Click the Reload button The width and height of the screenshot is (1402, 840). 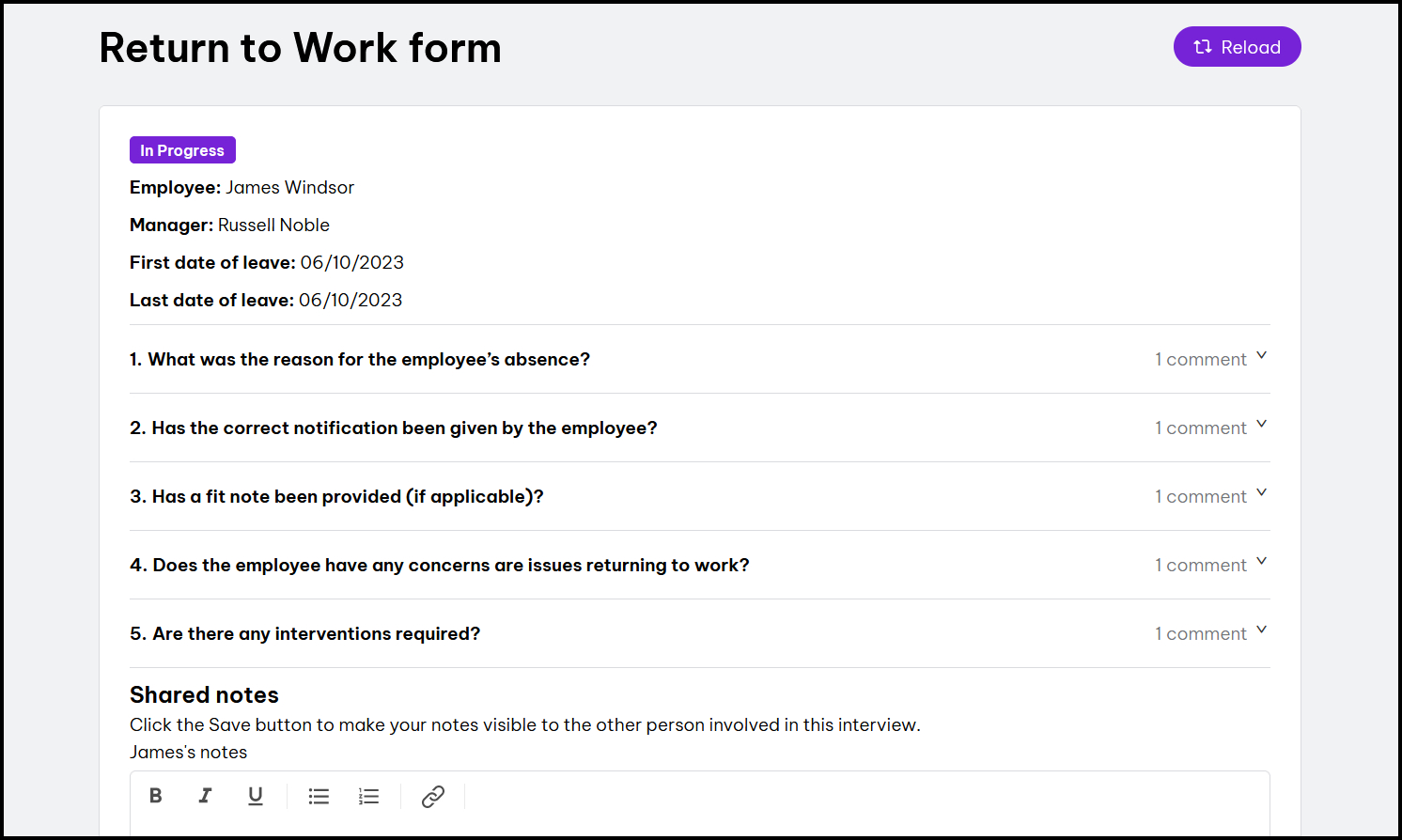[1237, 47]
